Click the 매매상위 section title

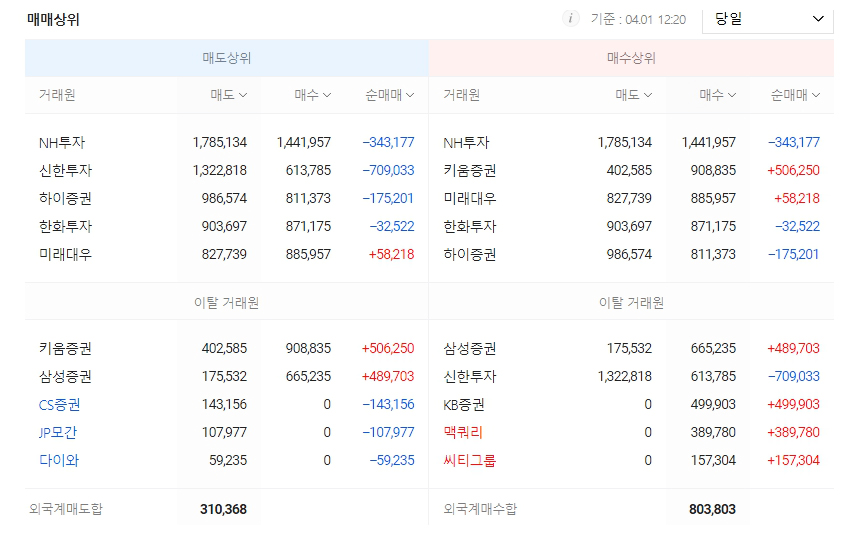[53, 20]
